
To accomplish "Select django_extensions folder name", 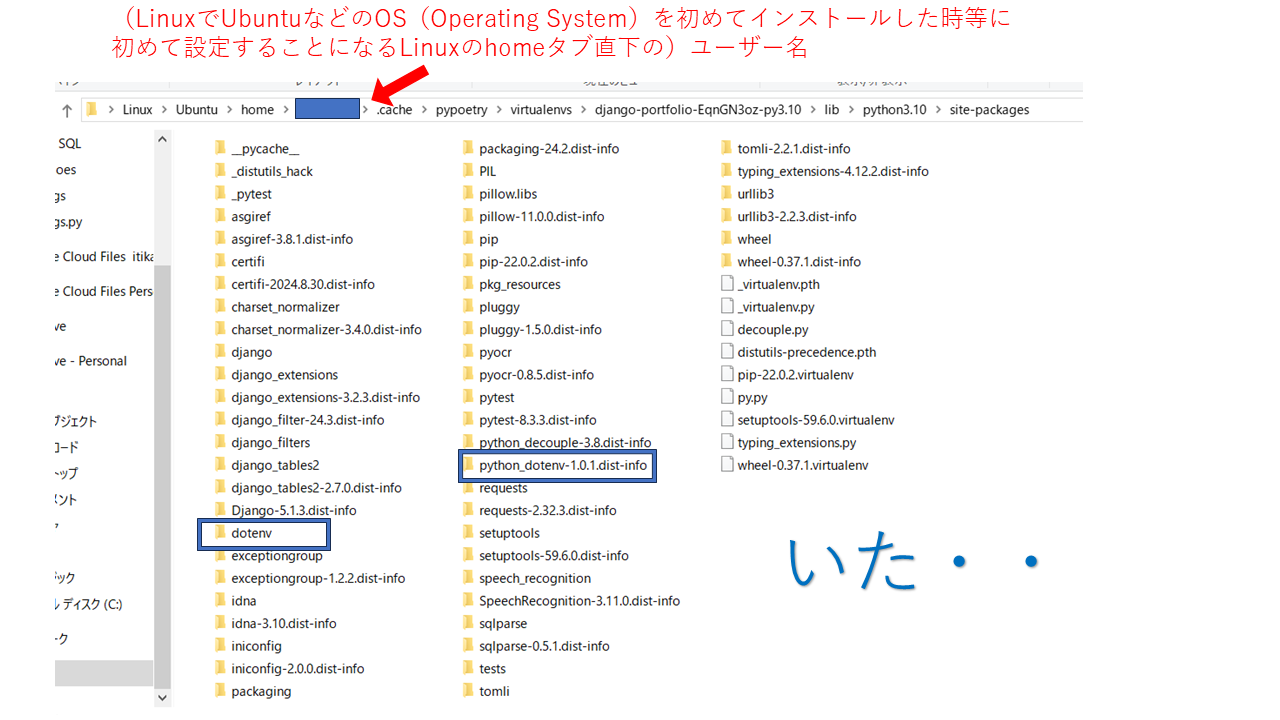I will click(x=284, y=375).
